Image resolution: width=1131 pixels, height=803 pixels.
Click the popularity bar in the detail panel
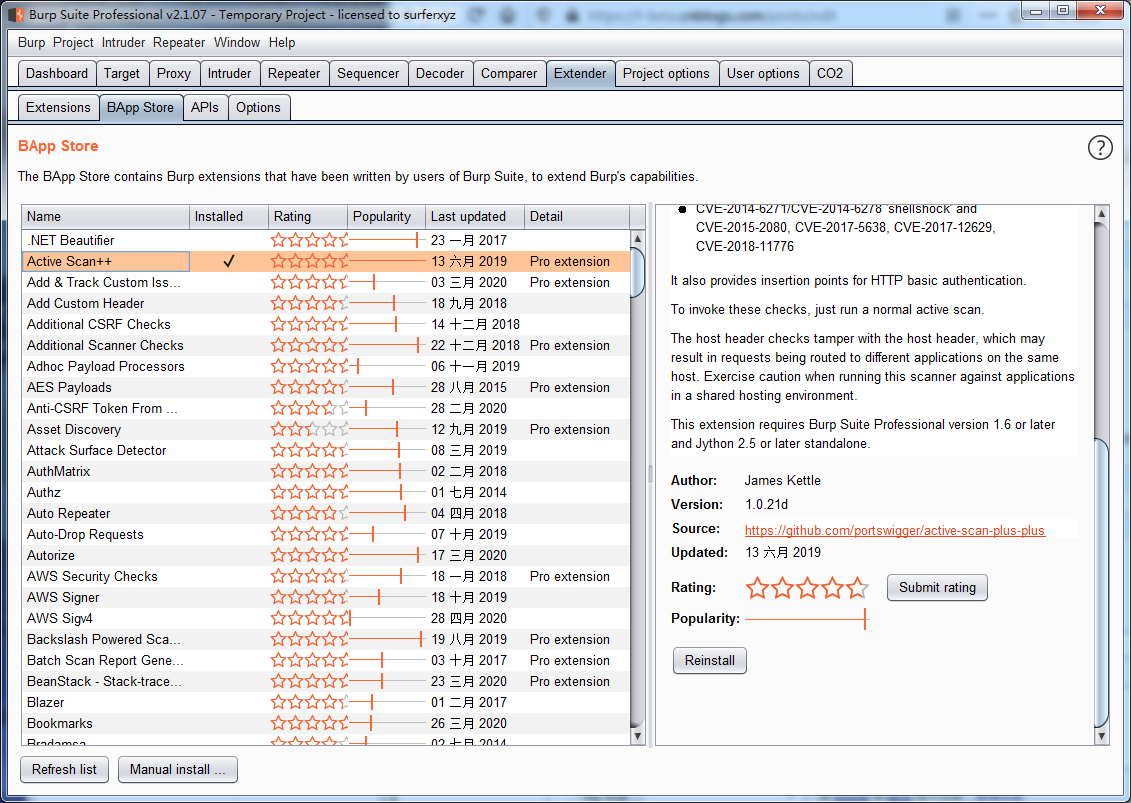pyautogui.click(x=807, y=619)
